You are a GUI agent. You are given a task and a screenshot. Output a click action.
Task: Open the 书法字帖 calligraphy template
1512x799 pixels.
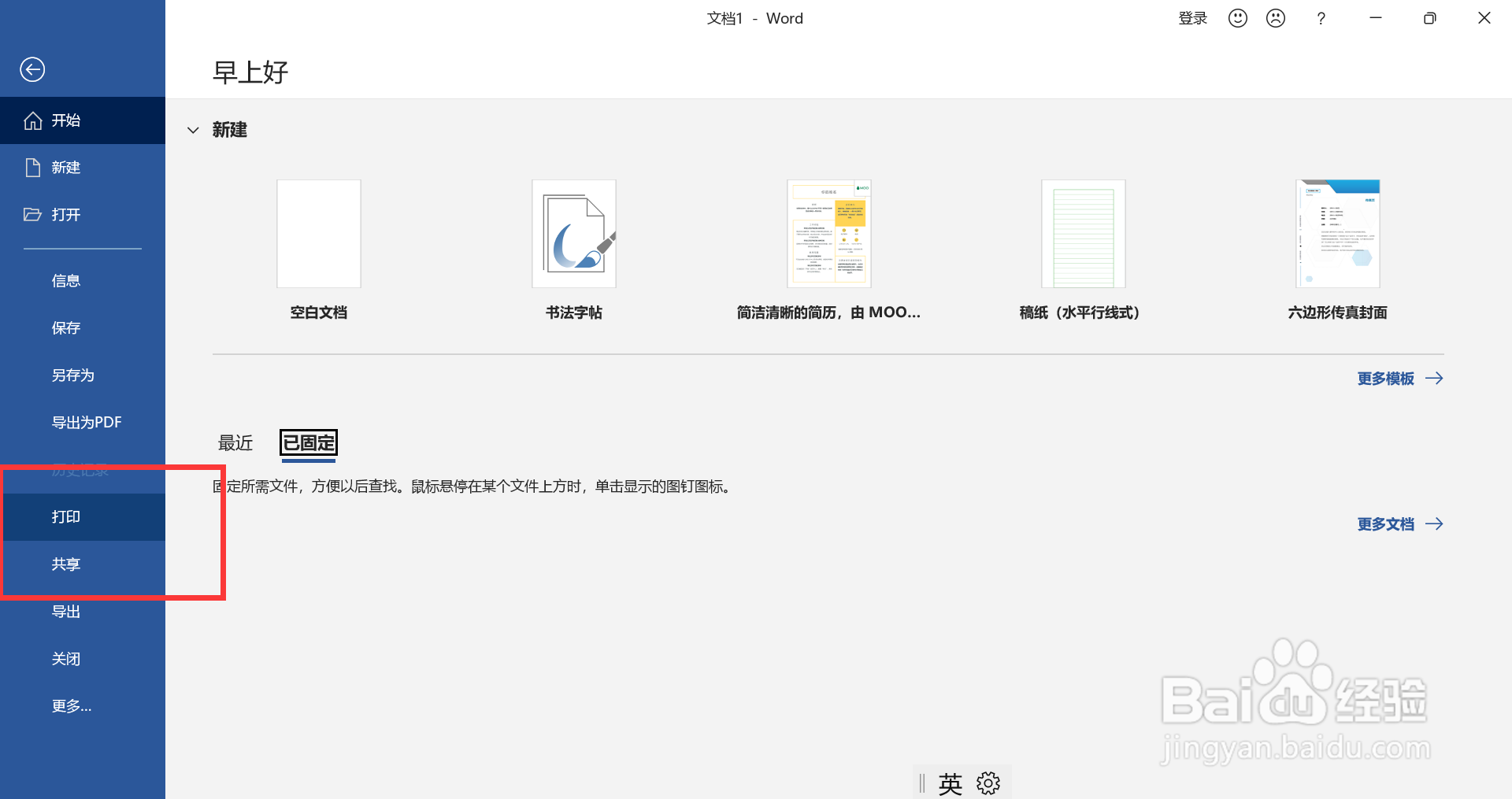click(x=574, y=234)
